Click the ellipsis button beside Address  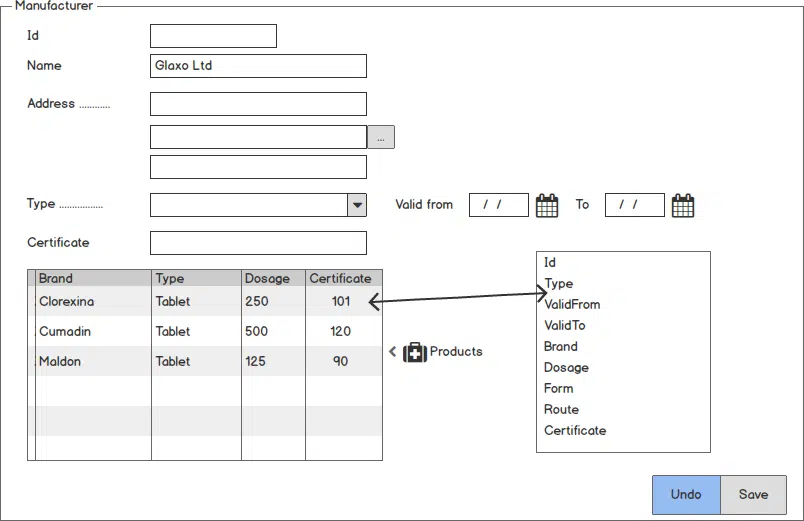click(x=381, y=137)
